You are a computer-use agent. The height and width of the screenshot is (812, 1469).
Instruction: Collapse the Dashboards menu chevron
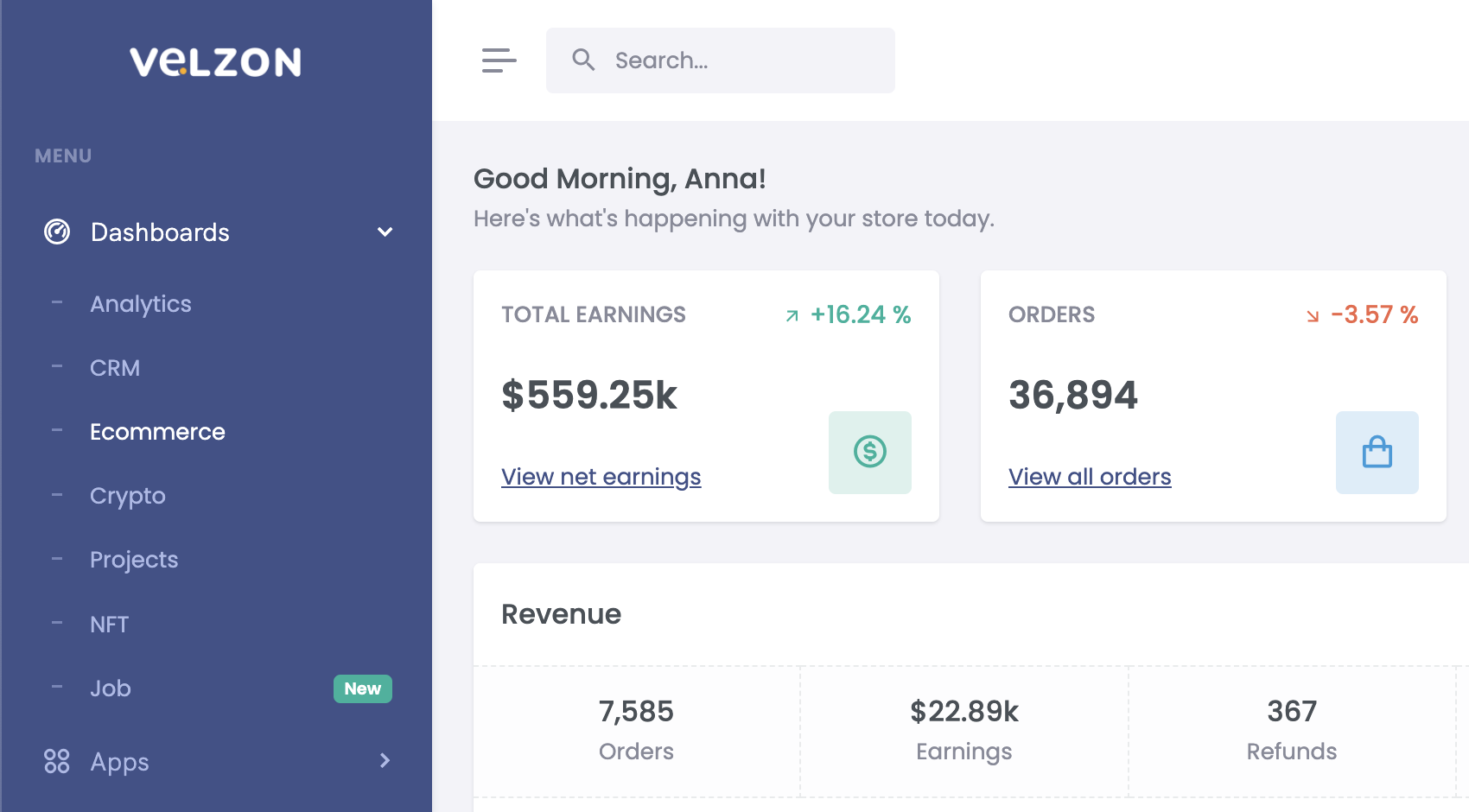tap(385, 232)
